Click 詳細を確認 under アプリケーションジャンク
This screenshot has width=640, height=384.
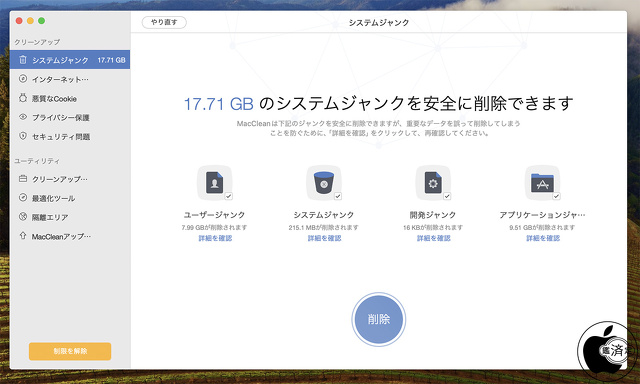pos(543,238)
